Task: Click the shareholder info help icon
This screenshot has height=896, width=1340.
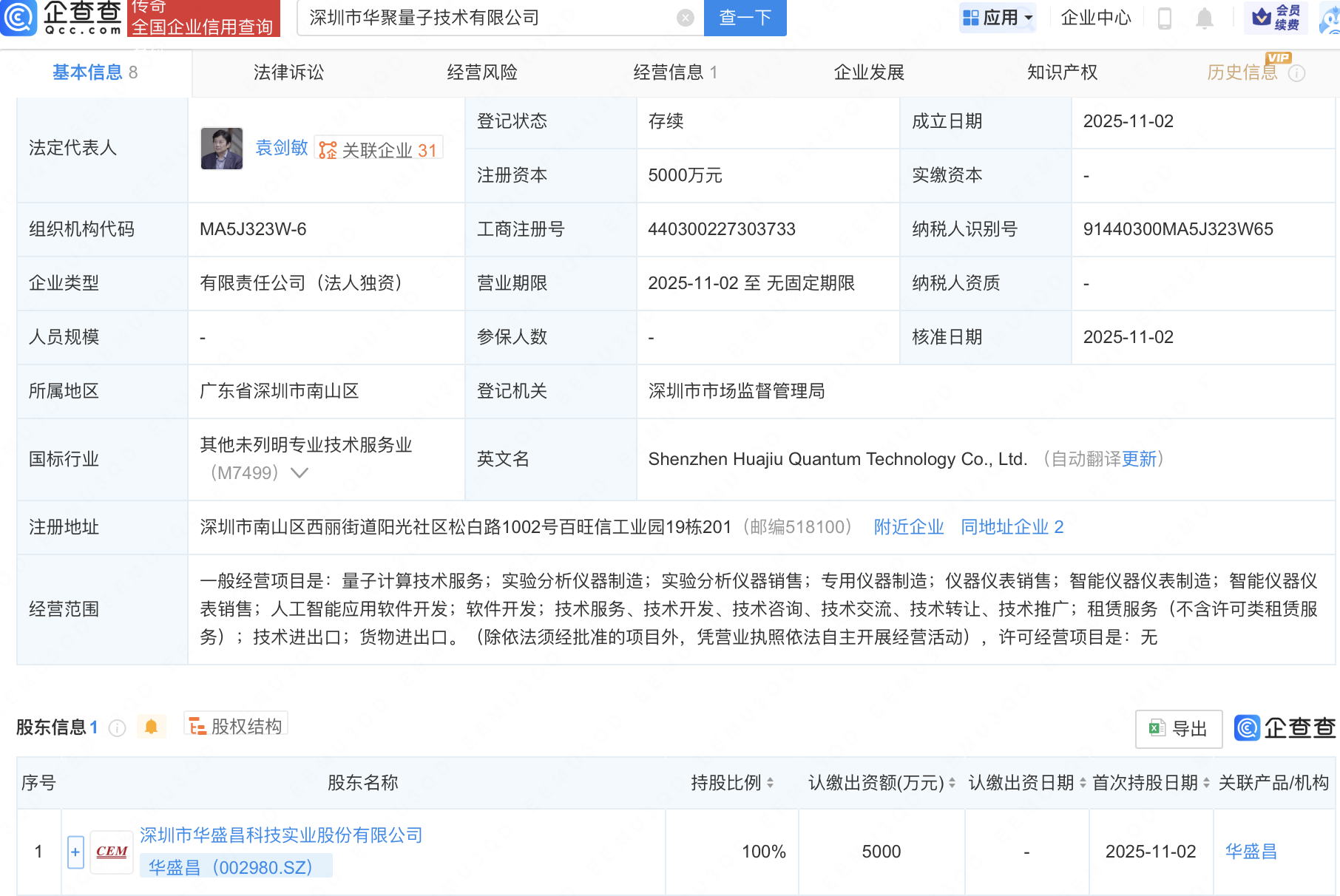Action: click(x=117, y=728)
